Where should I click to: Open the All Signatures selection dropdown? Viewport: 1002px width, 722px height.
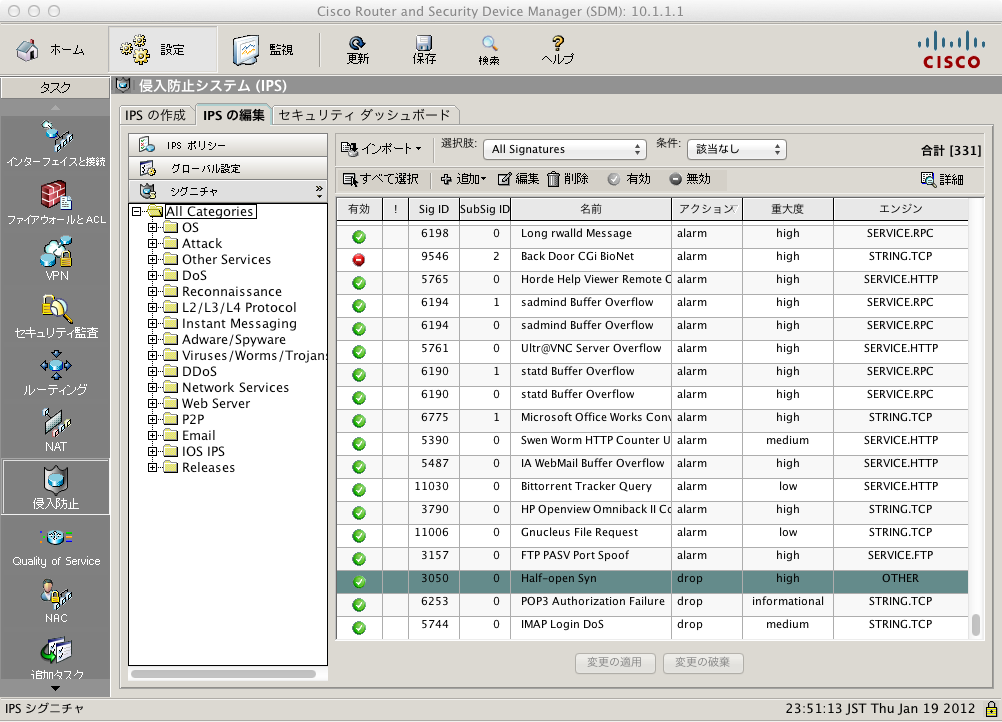point(565,149)
